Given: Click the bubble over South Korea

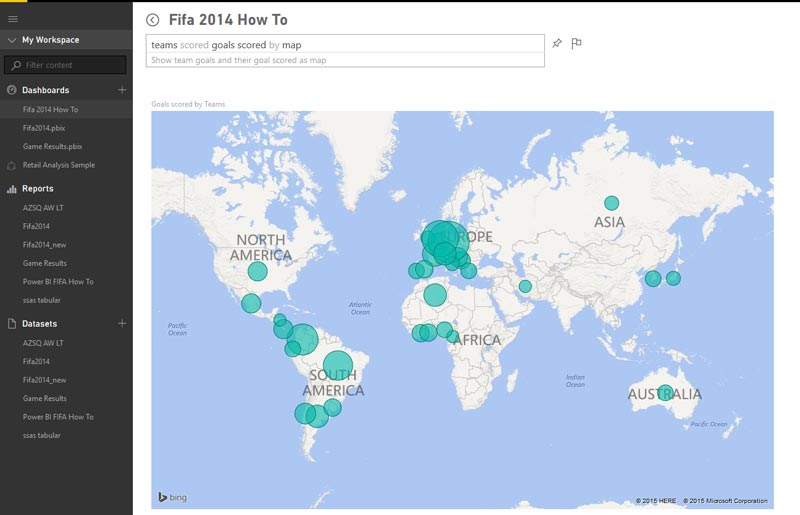Looking at the screenshot, I should [653, 279].
